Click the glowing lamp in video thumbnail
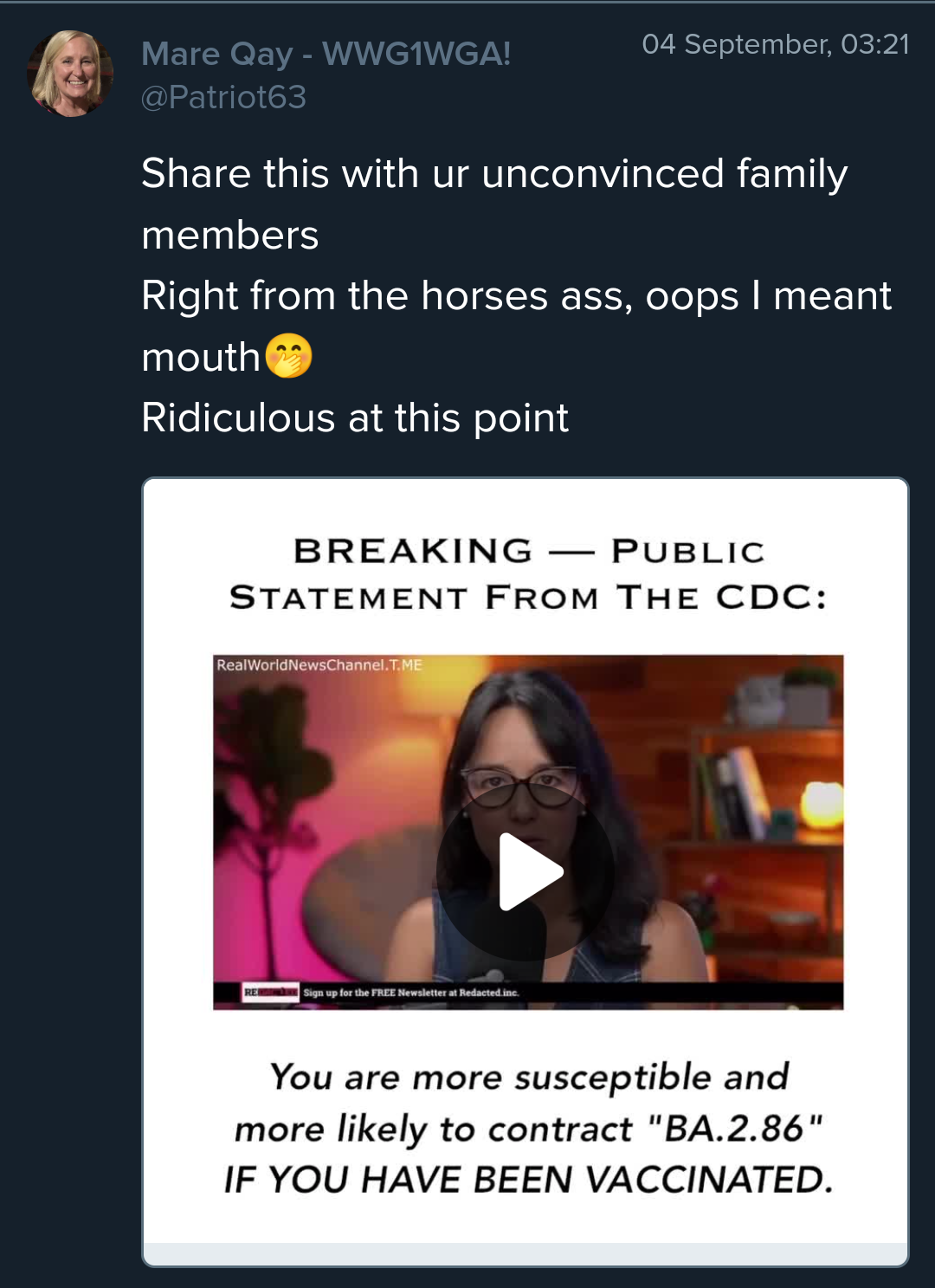Image resolution: width=935 pixels, height=1288 pixels. [822, 803]
